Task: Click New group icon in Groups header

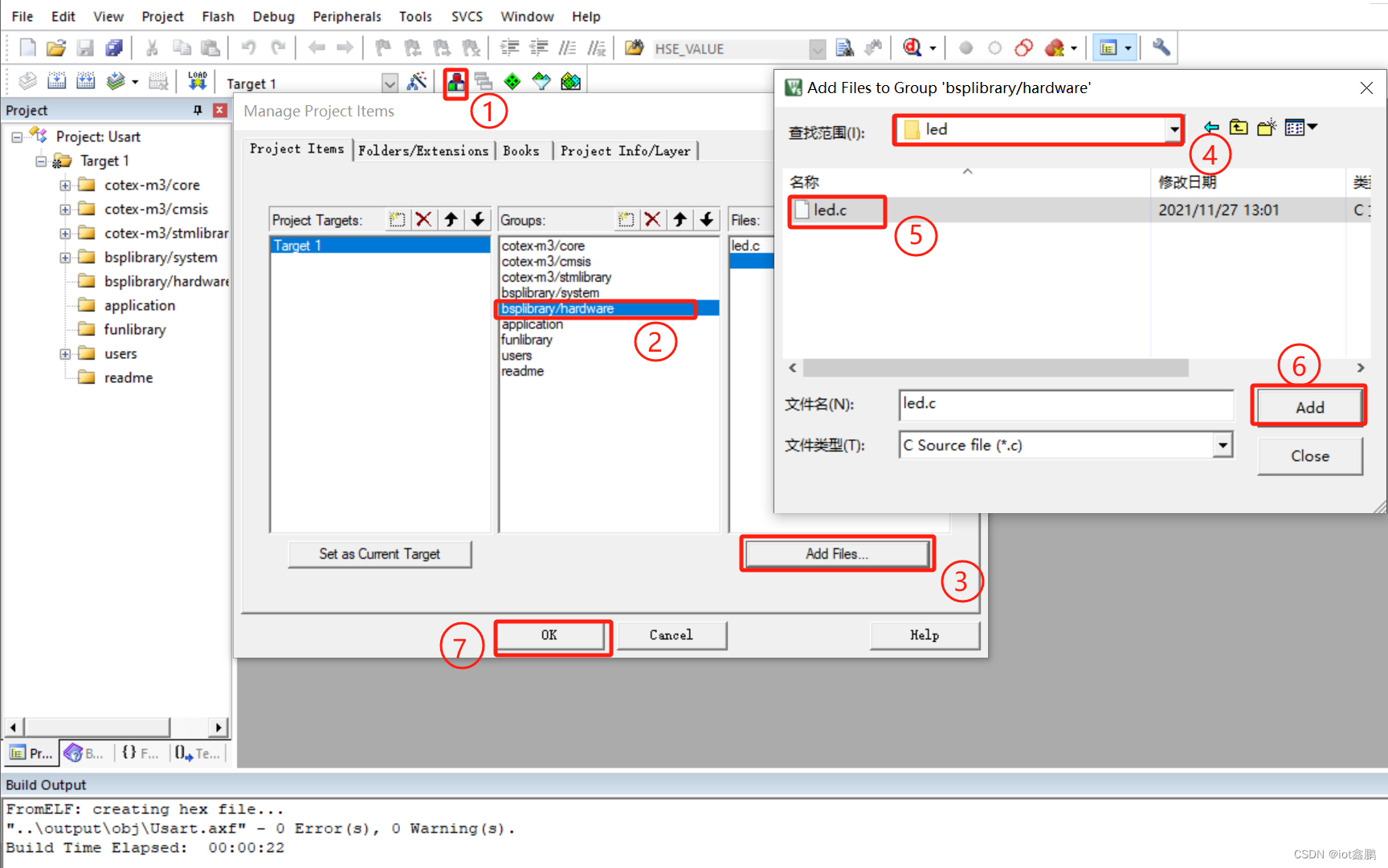Action: 626,219
